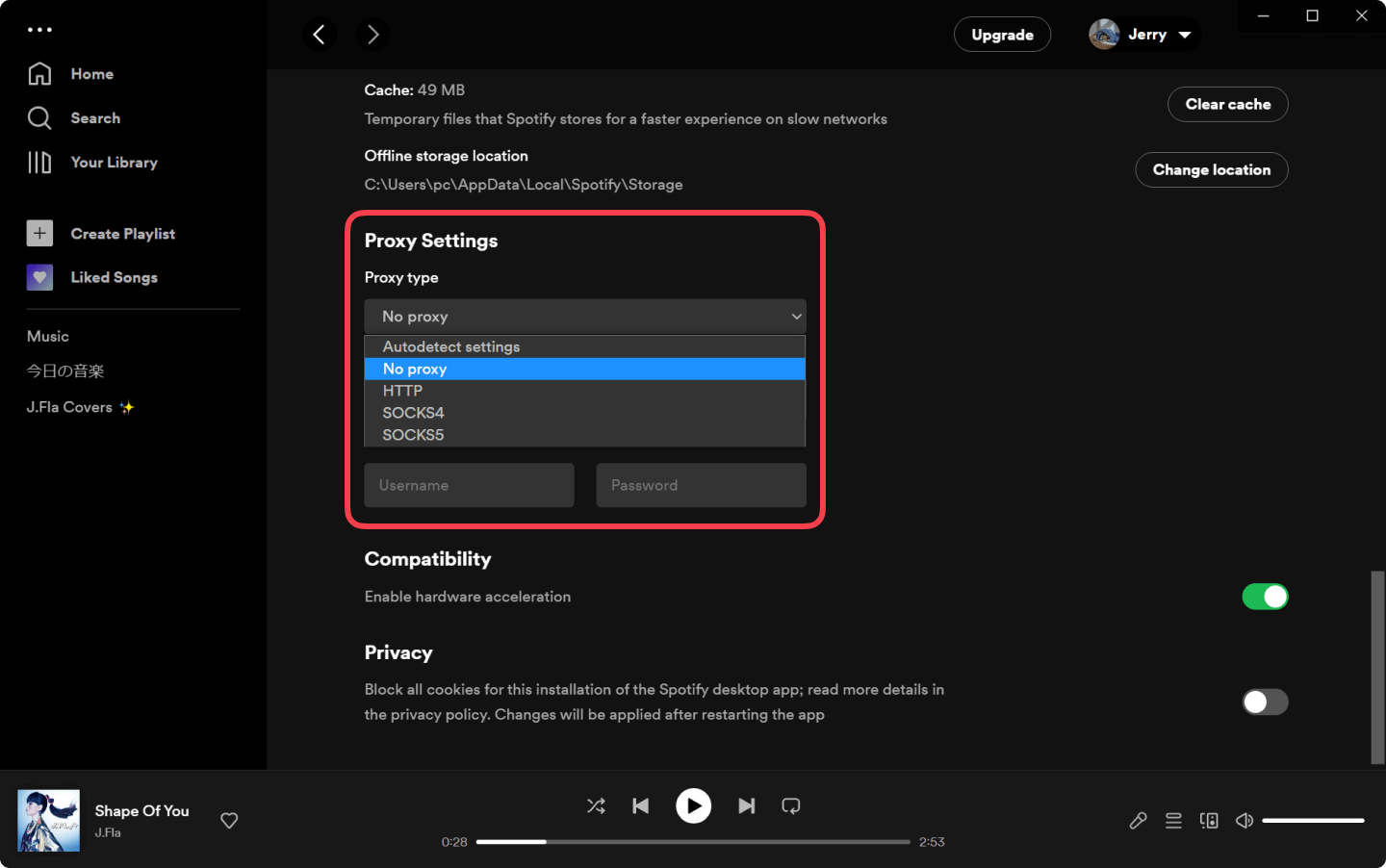This screenshot has width=1386, height=868.
Task: Focus the proxy Username field
Action: 470,485
